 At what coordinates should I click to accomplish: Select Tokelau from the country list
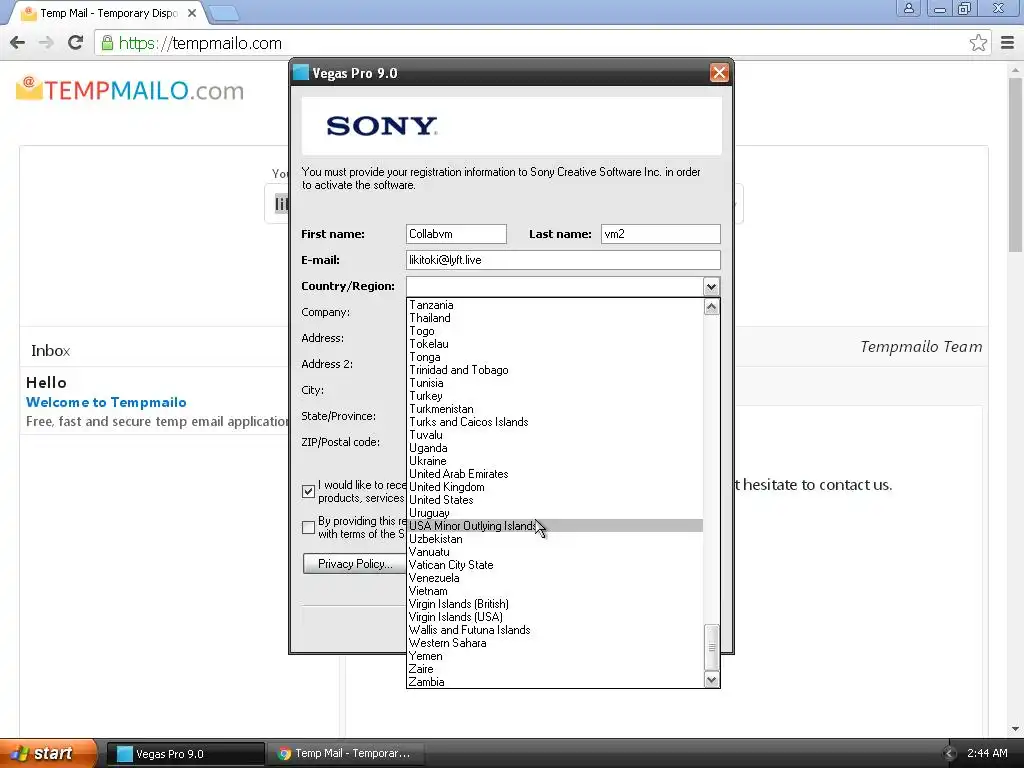point(554,344)
